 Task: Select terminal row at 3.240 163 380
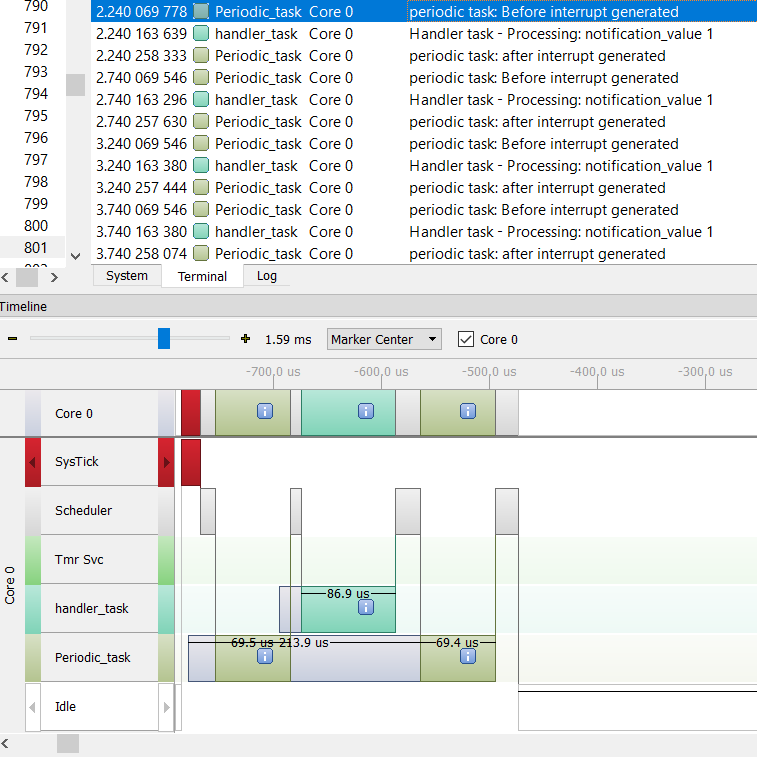click(x=424, y=166)
